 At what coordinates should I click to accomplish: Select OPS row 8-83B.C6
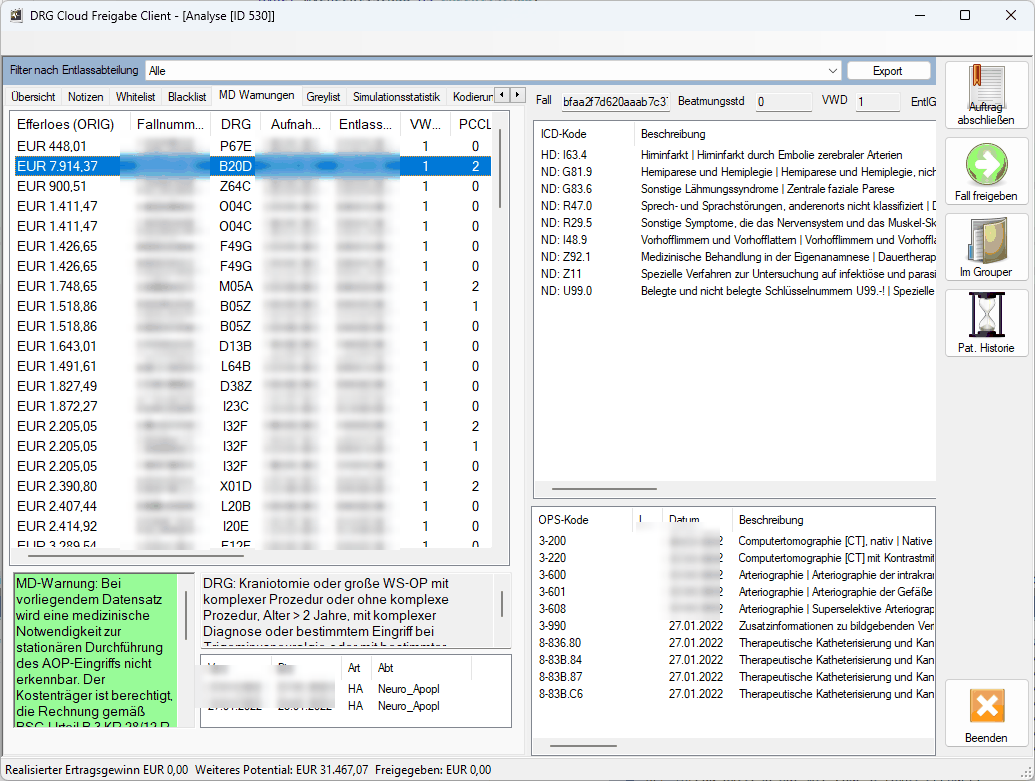[734, 694]
